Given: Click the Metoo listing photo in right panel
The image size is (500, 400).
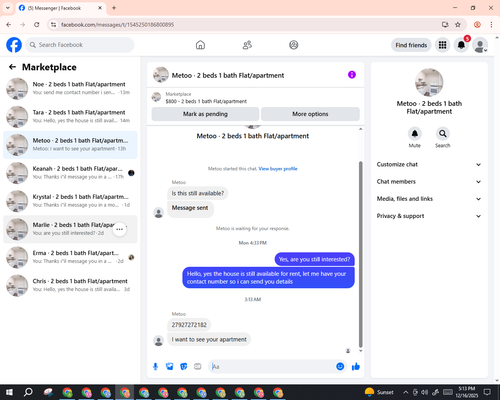Looking at the screenshot, I should (x=429, y=82).
